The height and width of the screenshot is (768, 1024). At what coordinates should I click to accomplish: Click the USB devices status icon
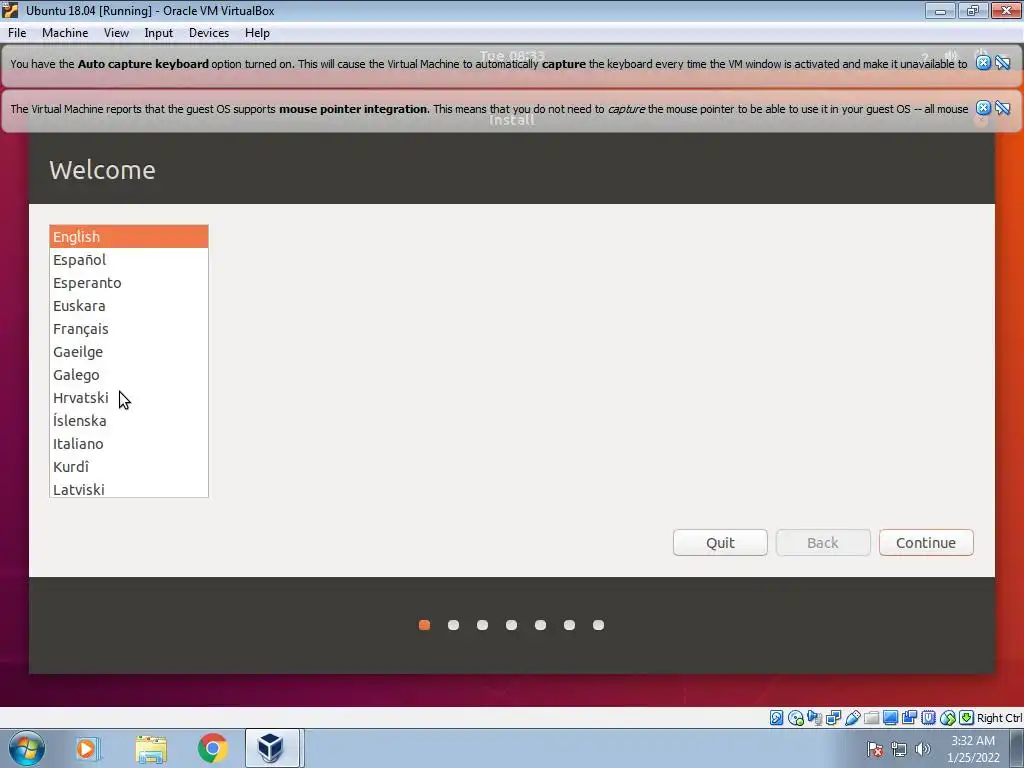tap(852, 718)
